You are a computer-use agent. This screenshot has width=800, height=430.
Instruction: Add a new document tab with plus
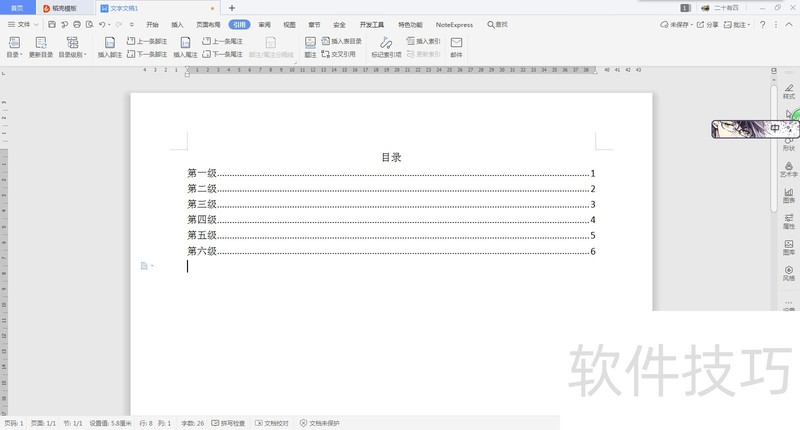point(232,8)
